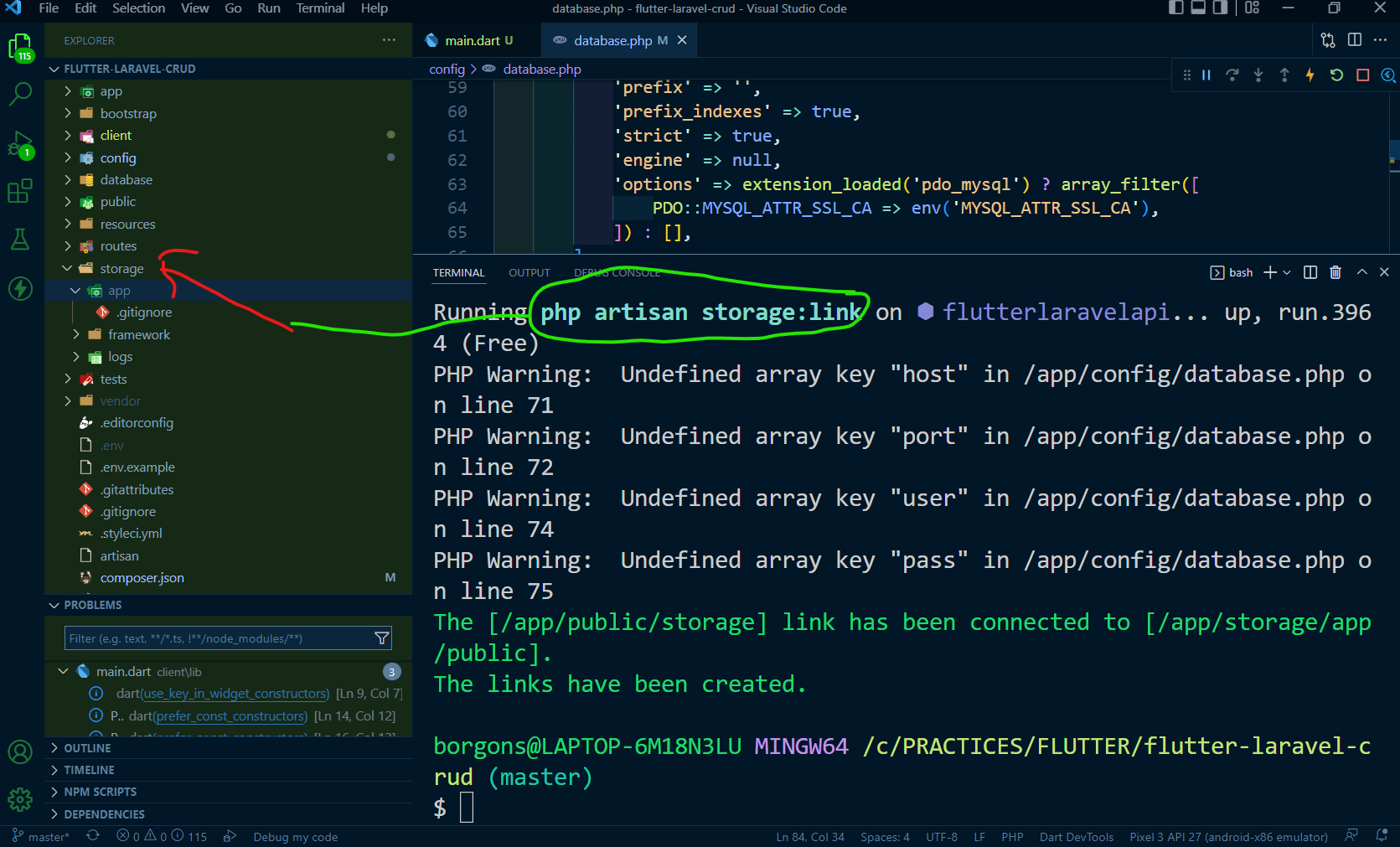The image size is (1400, 847).
Task: Open the Selection menu
Action: pyautogui.click(x=138, y=8)
